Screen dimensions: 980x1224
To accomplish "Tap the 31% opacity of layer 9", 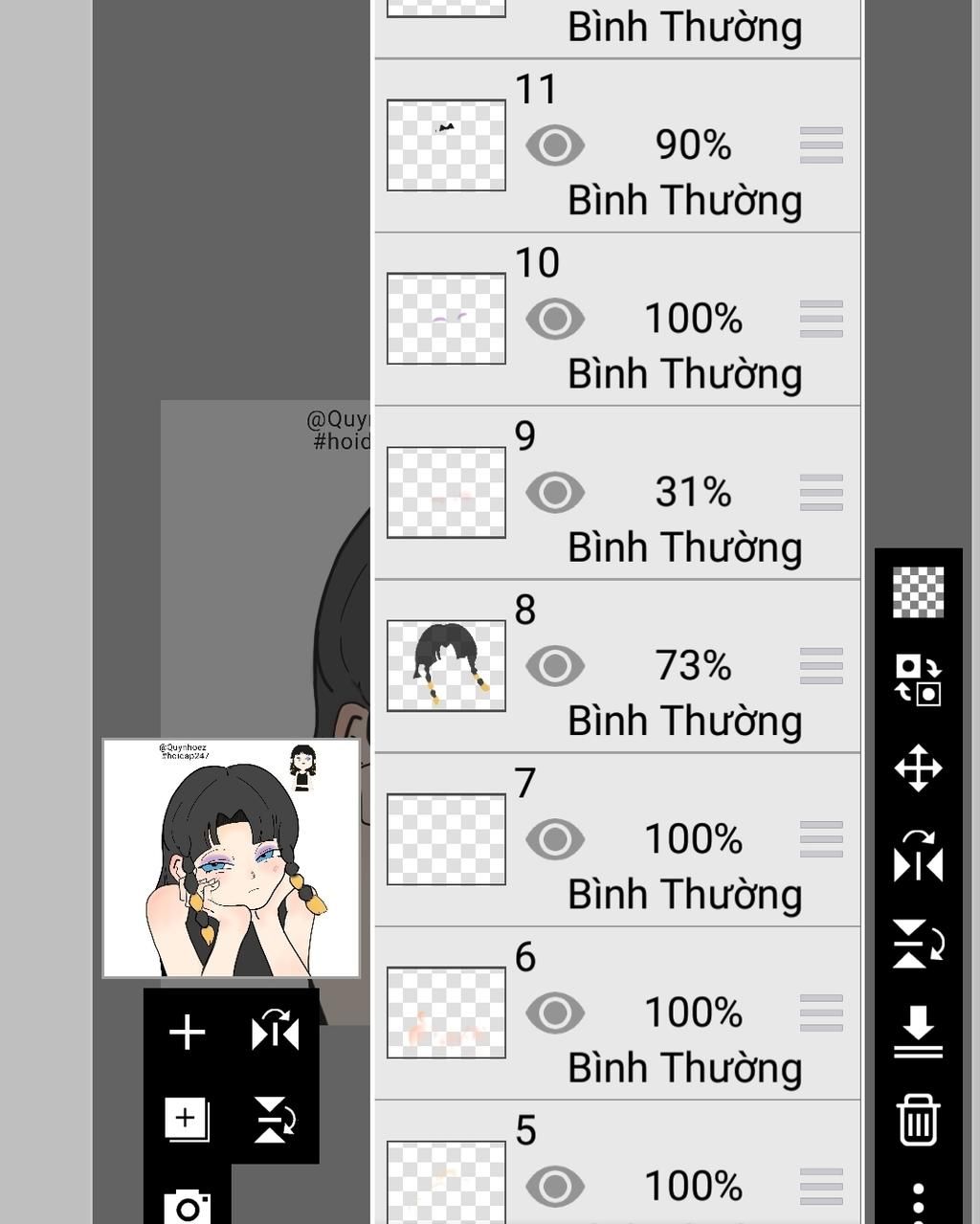I will click(694, 493).
